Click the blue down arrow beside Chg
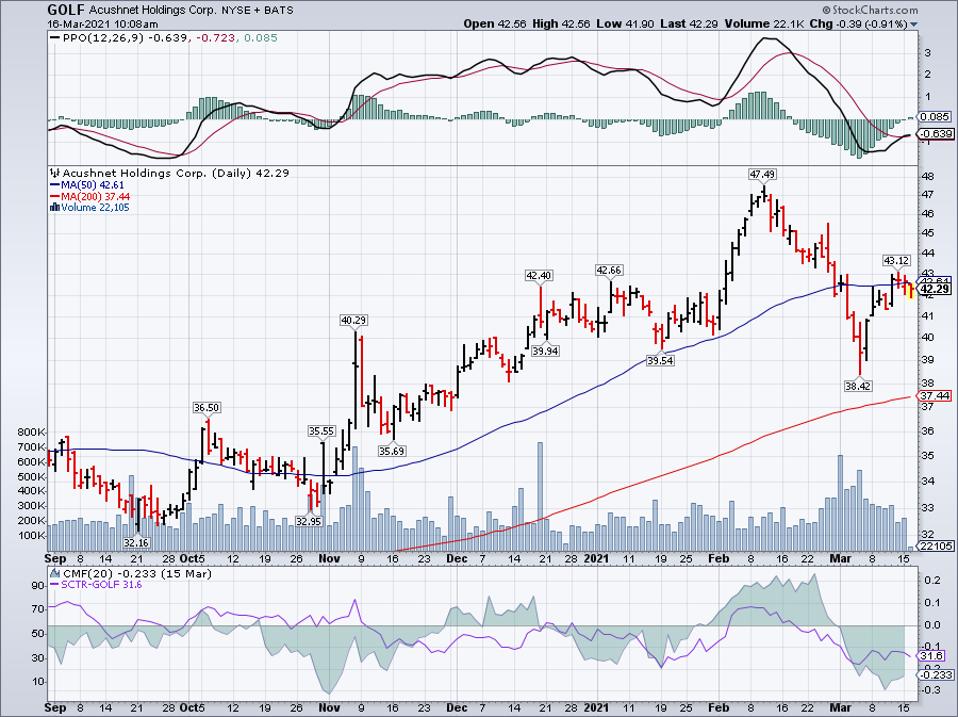 pos(914,25)
